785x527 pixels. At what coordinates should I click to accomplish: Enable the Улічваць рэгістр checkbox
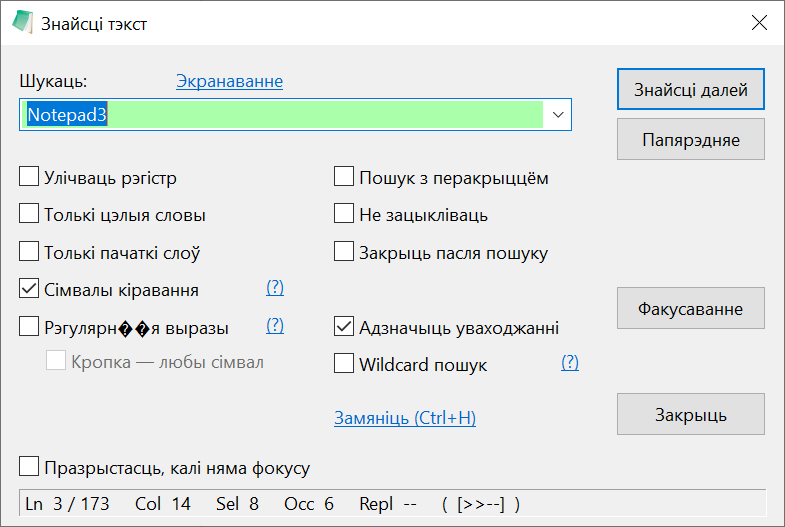(x=29, y=177)
